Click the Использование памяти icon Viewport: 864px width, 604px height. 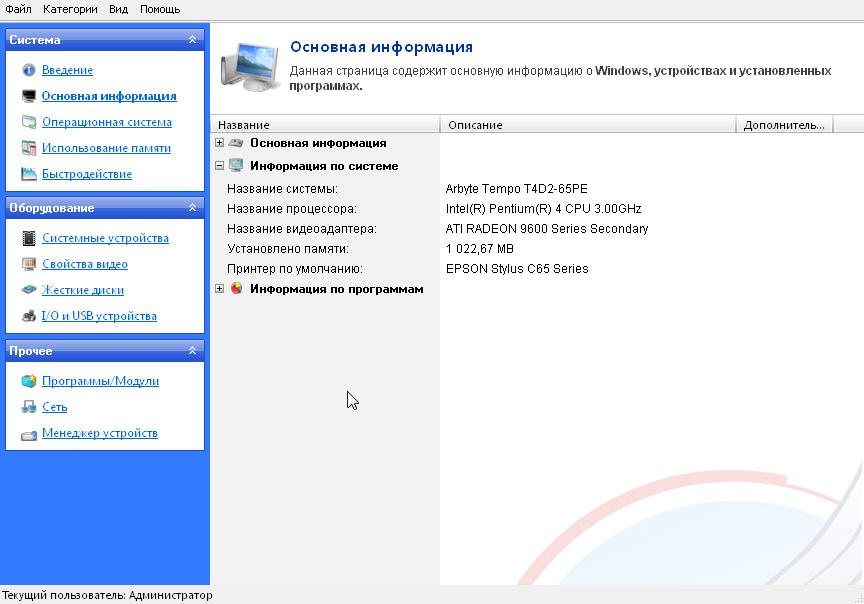(x=29, y=148)
